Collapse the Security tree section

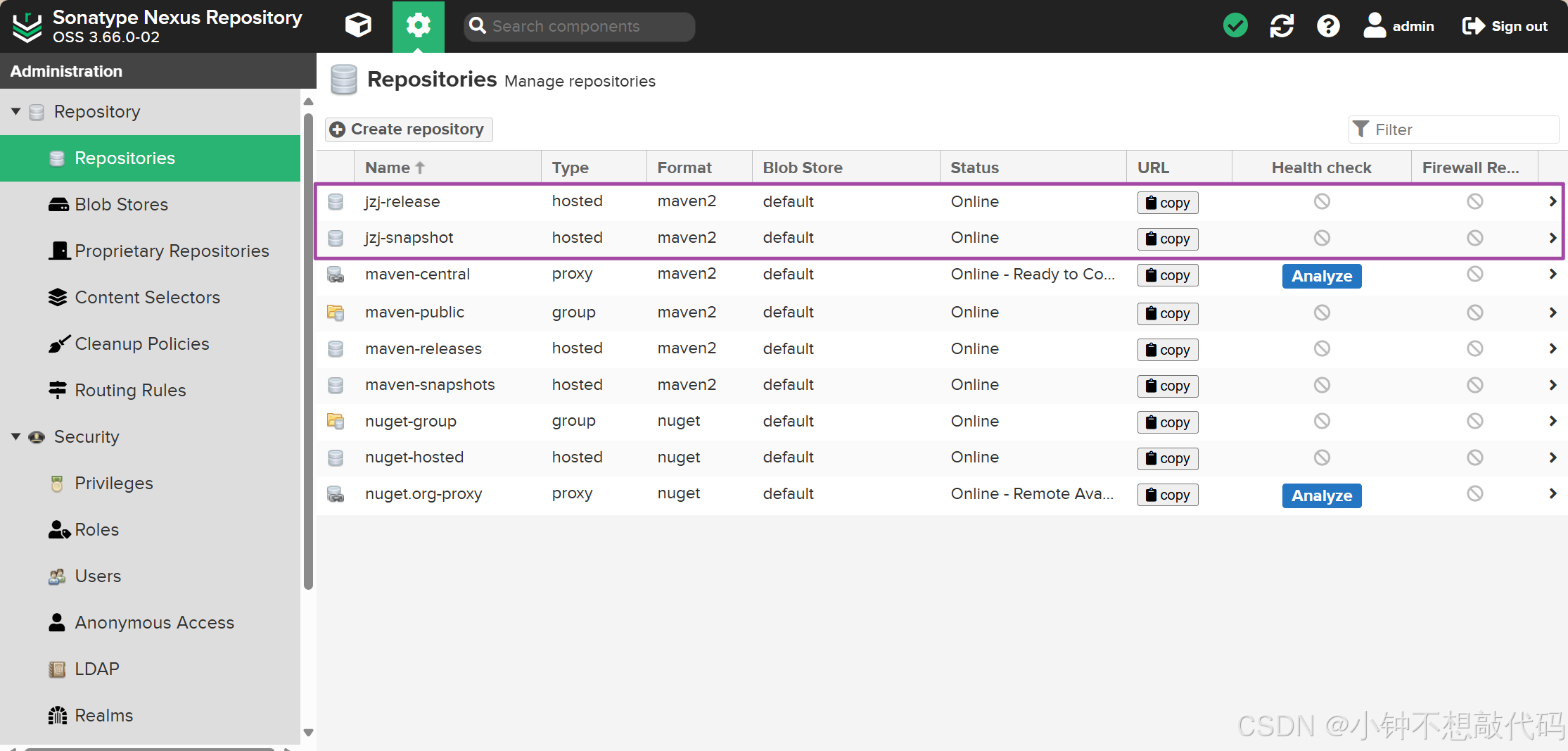click(x=15, y=436)
